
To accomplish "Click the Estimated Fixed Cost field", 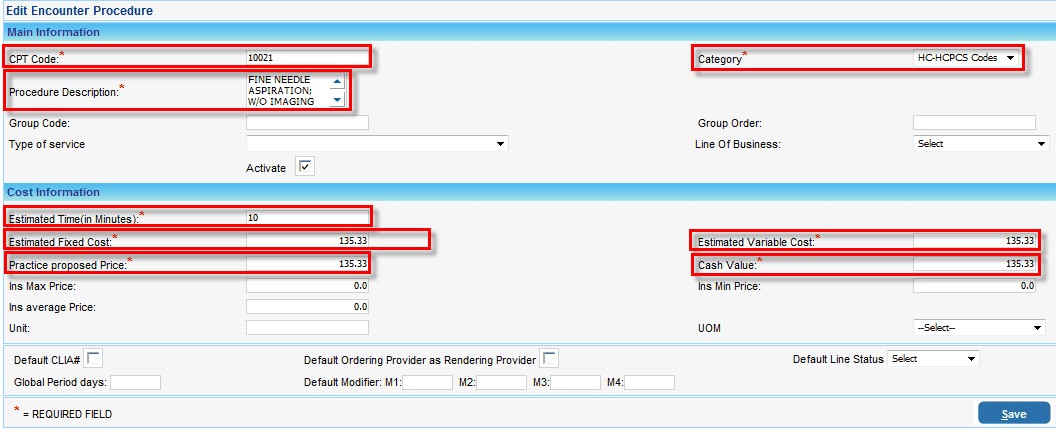I will [x=307, y=240].
